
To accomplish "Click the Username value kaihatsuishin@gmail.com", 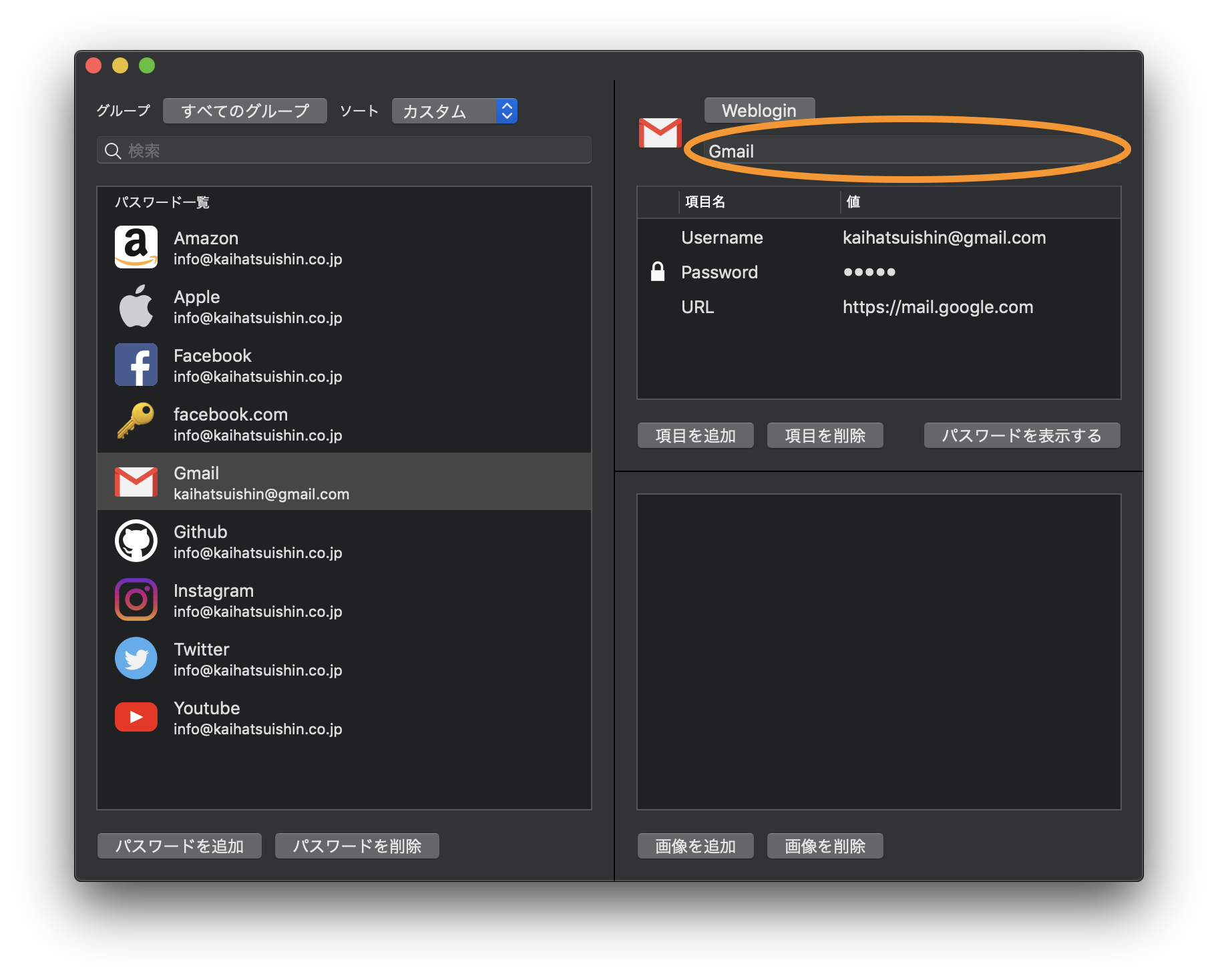I will pyautogui.click(x=944, y=238).
